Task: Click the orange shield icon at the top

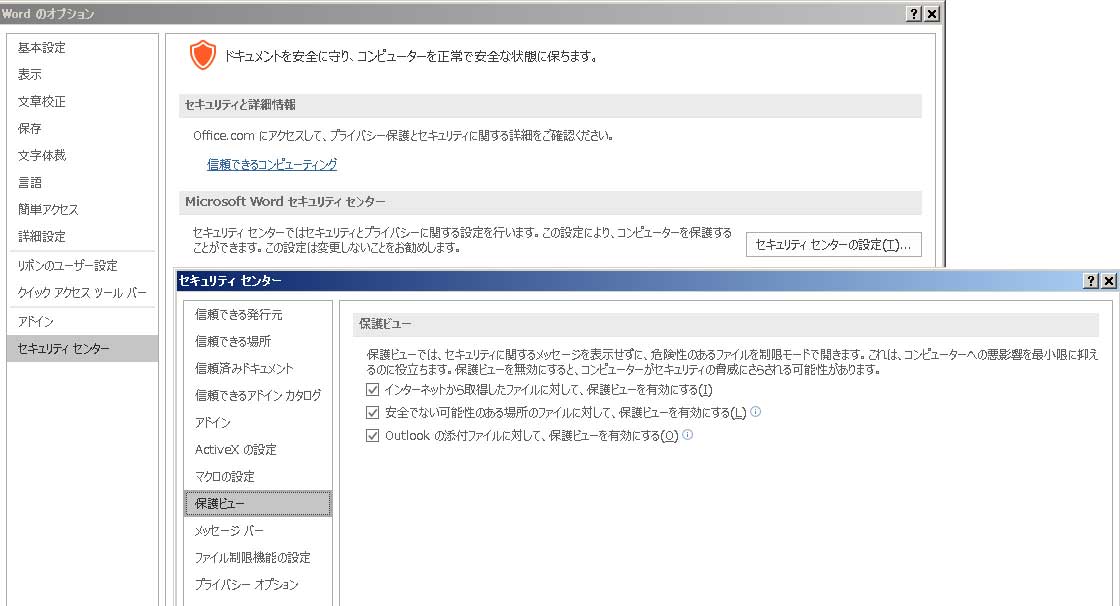Action: click(x=202, y=56)
